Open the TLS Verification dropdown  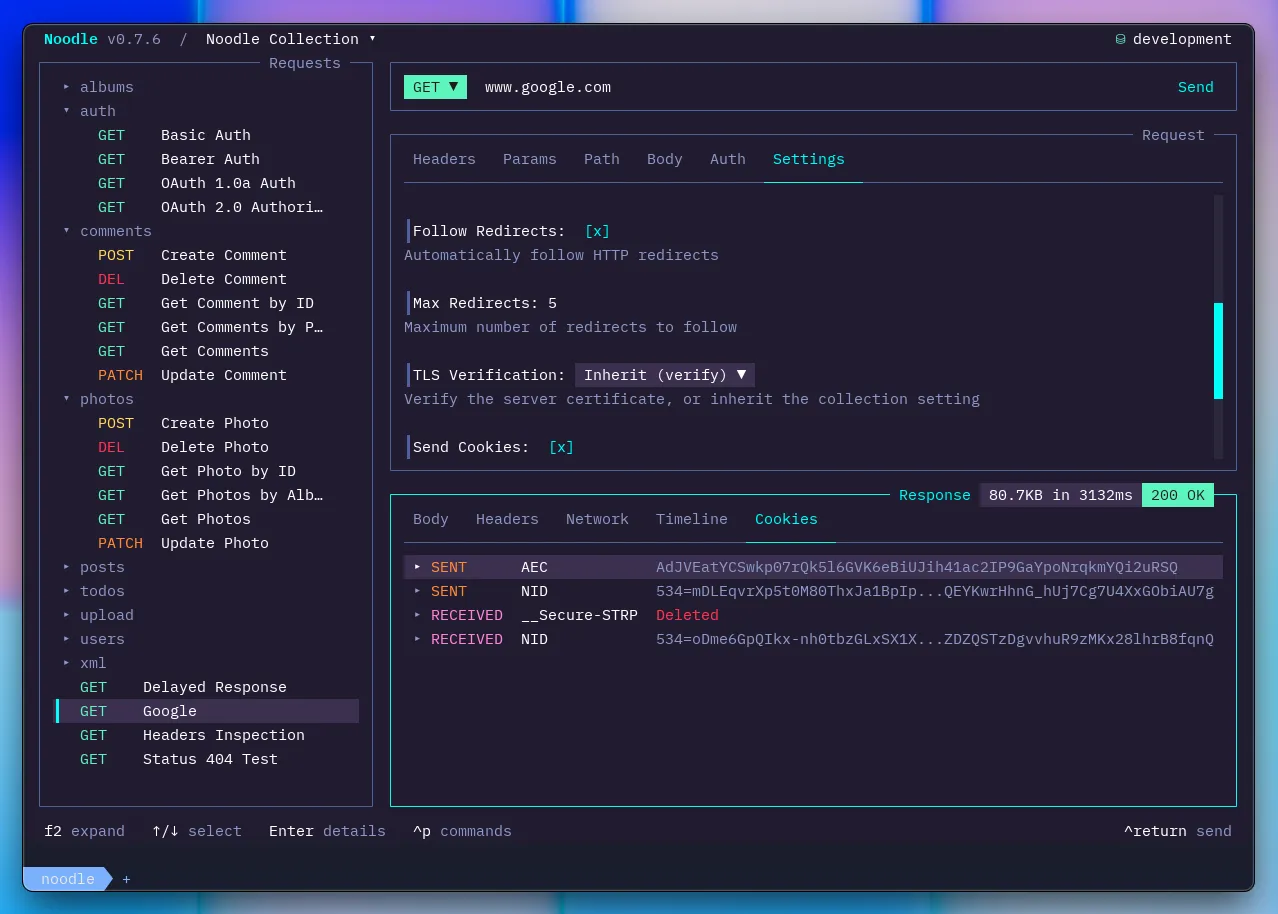pos(665,375)
